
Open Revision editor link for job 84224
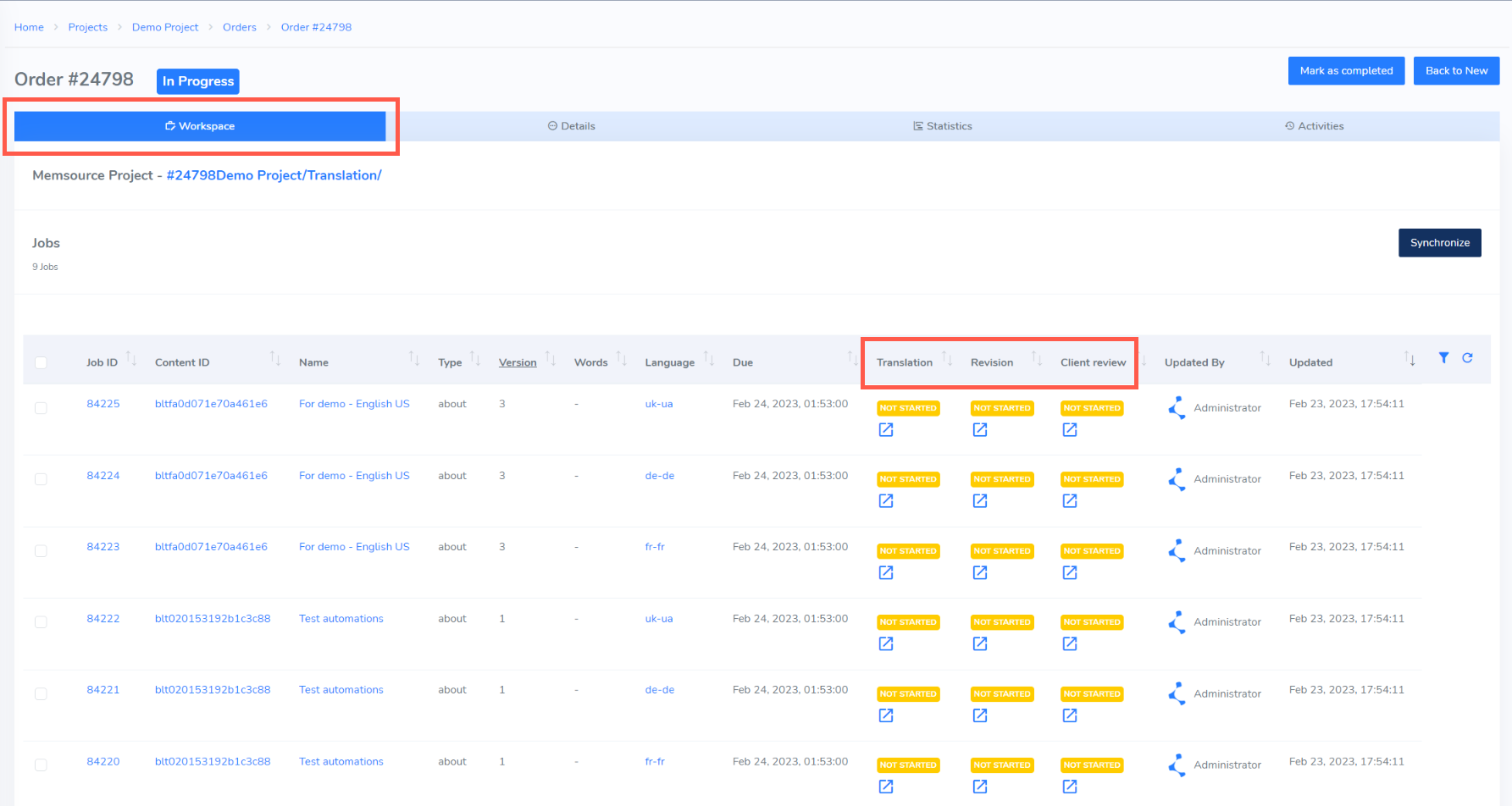(x=980, y=501)
